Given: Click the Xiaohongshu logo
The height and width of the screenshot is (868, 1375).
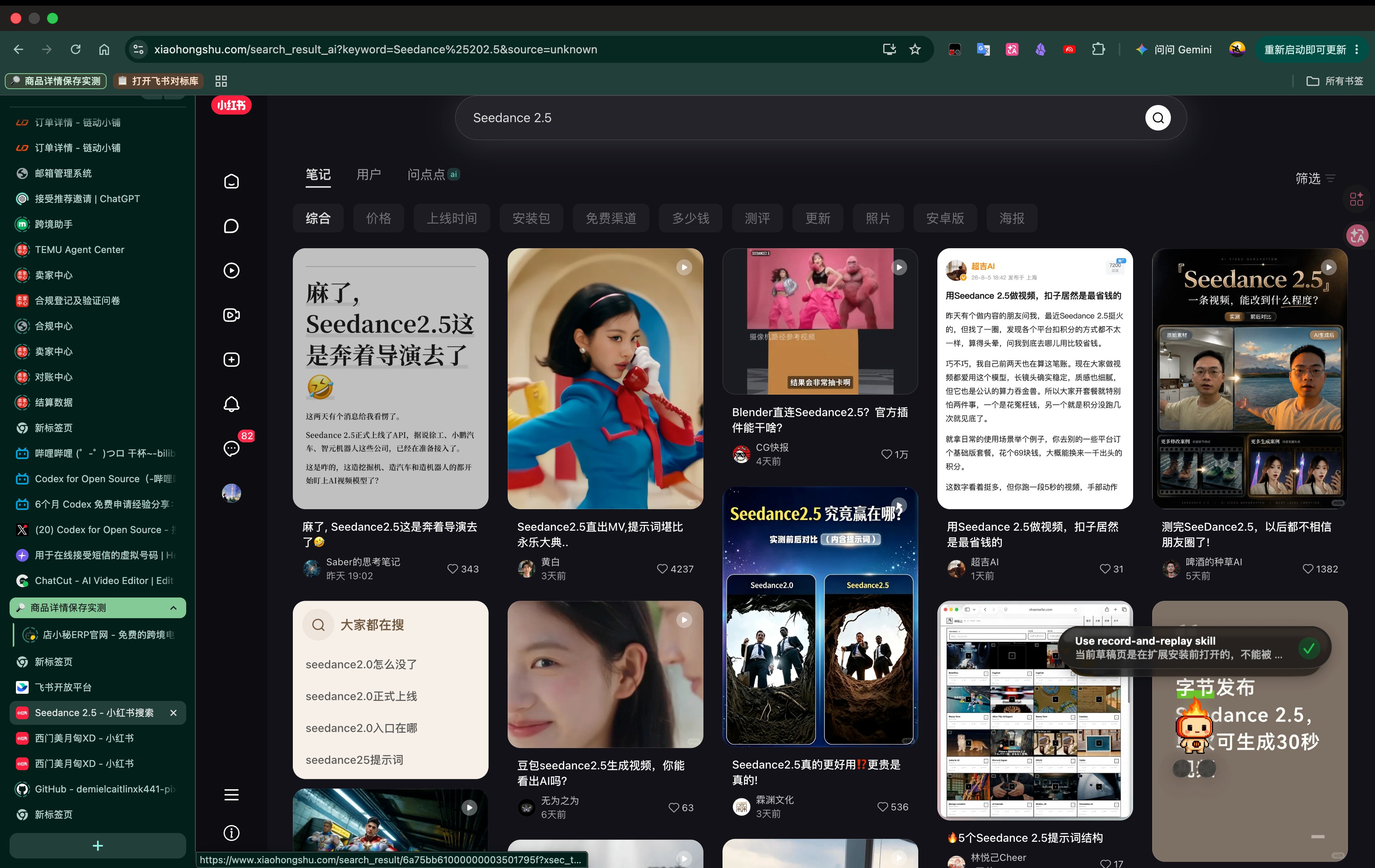Looking at the screenshot, I should [231, 105].
